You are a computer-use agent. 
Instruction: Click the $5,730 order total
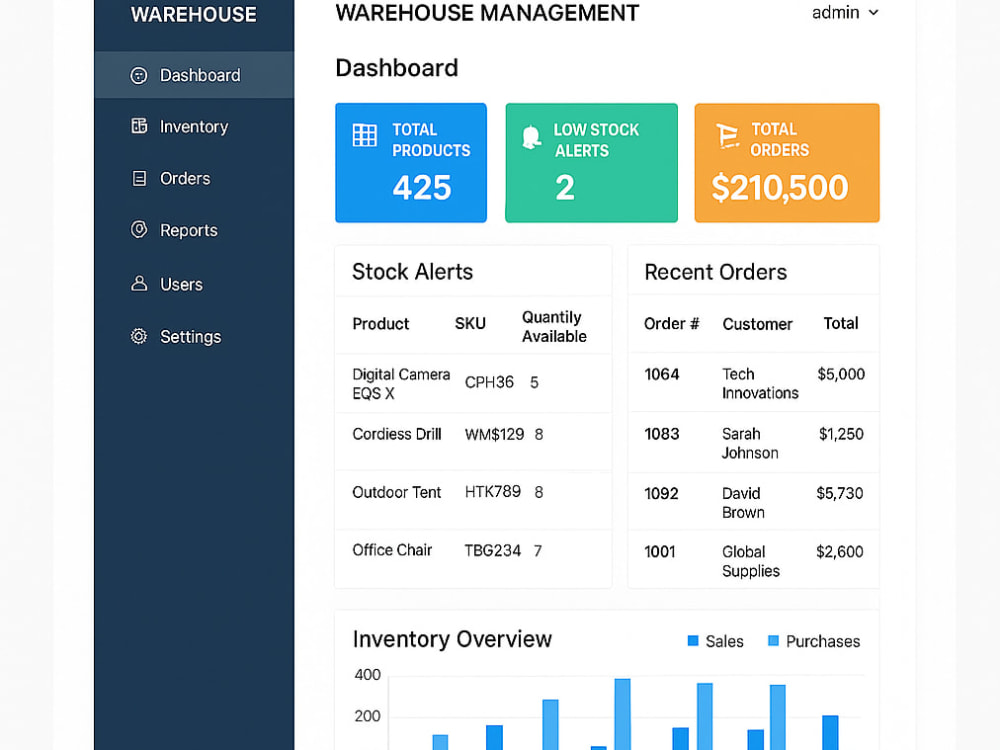pos(840,493)
